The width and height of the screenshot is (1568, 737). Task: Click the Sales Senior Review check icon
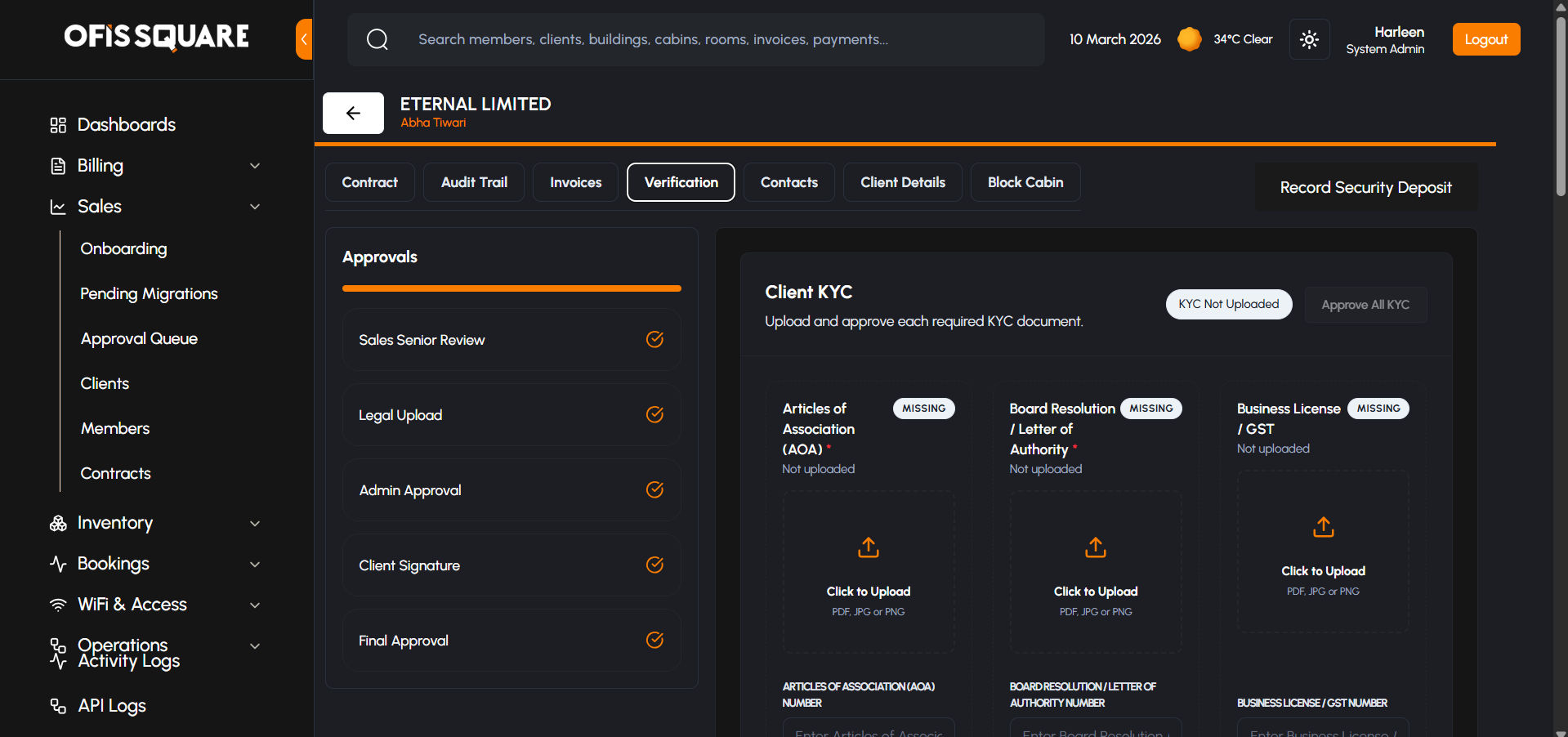pyautogui.click(x=654, y=339)
